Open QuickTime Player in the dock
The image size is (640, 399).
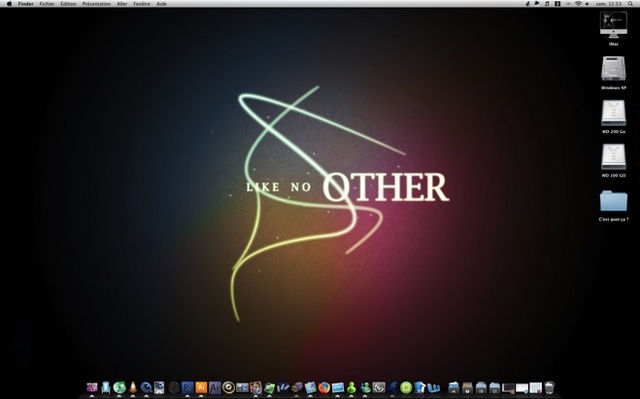pyautogui.click(x=146, y=387)
